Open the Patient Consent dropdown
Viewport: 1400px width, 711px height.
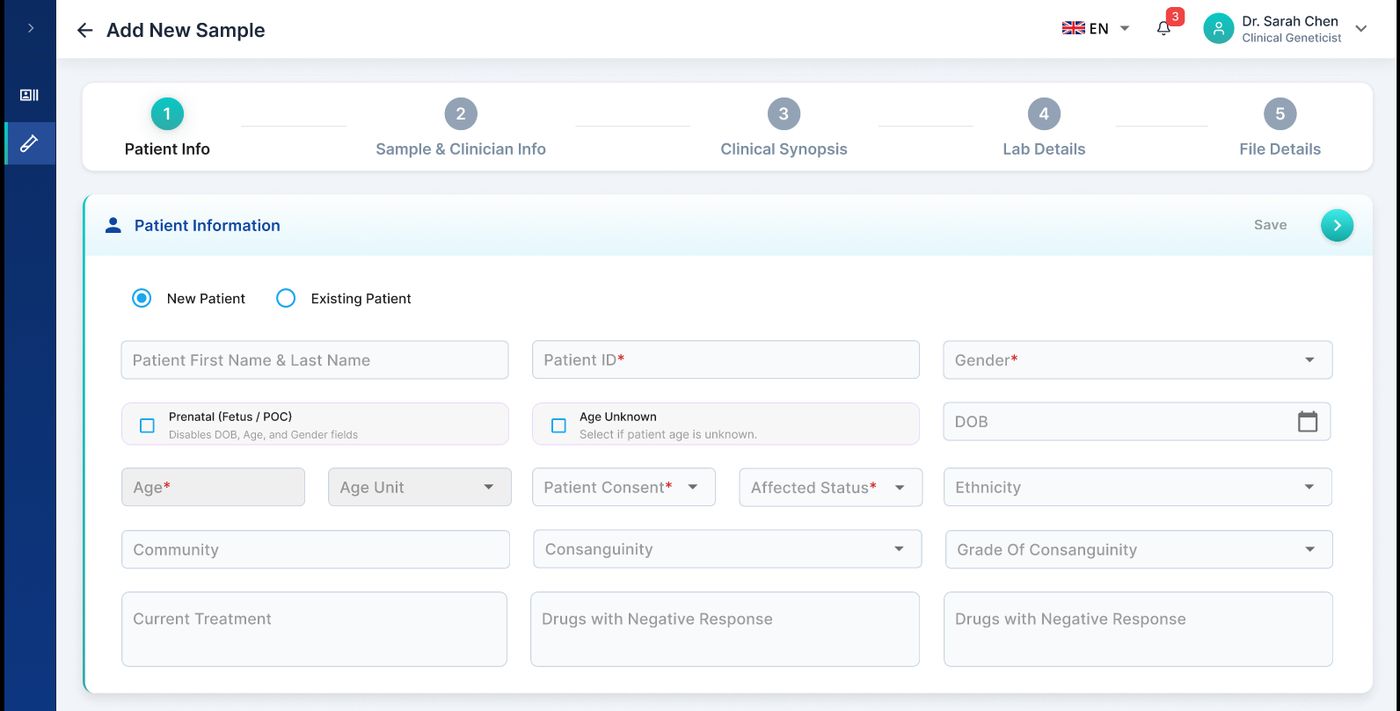(623, 487)
